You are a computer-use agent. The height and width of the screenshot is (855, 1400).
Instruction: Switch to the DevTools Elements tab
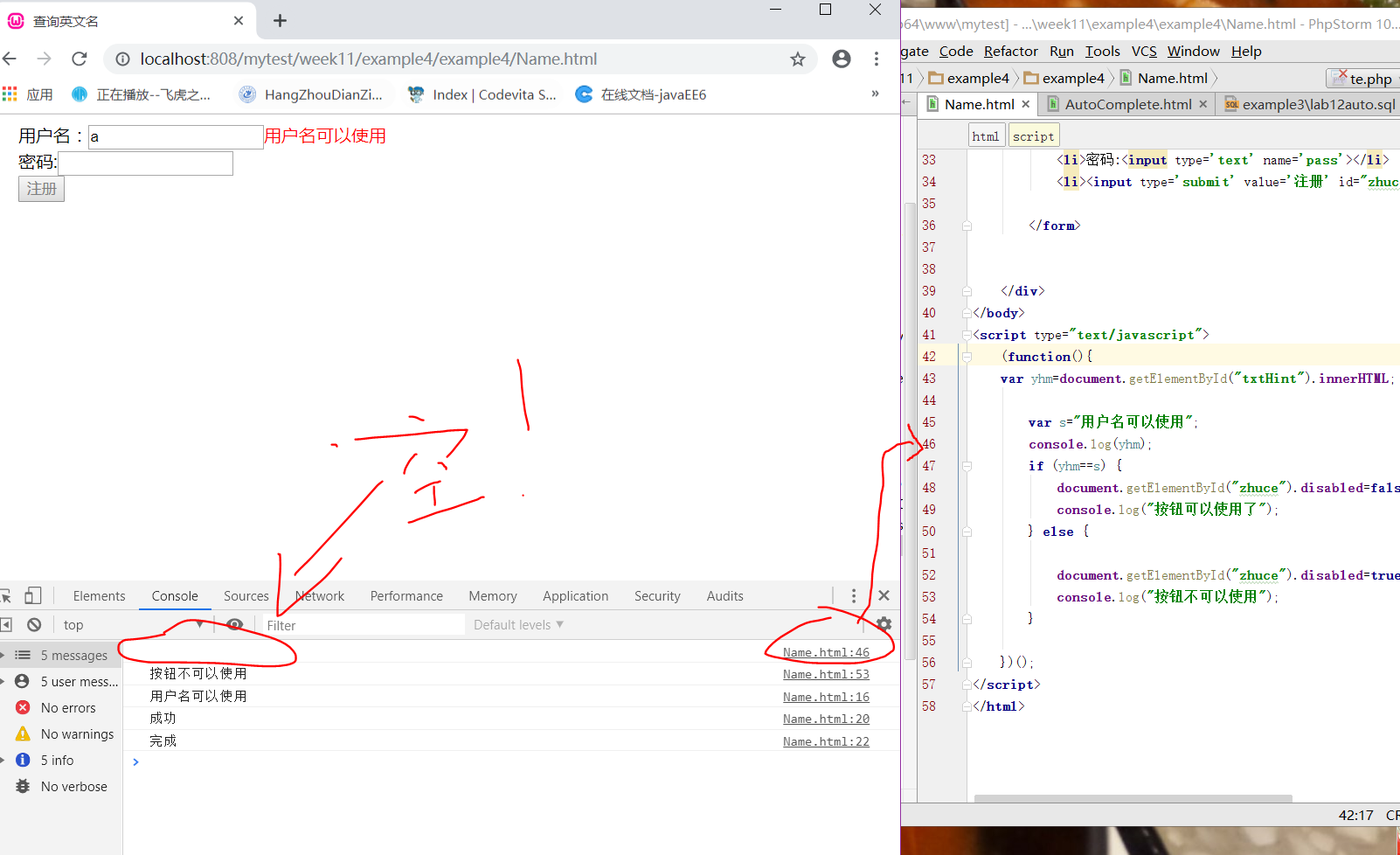point(100,596)
